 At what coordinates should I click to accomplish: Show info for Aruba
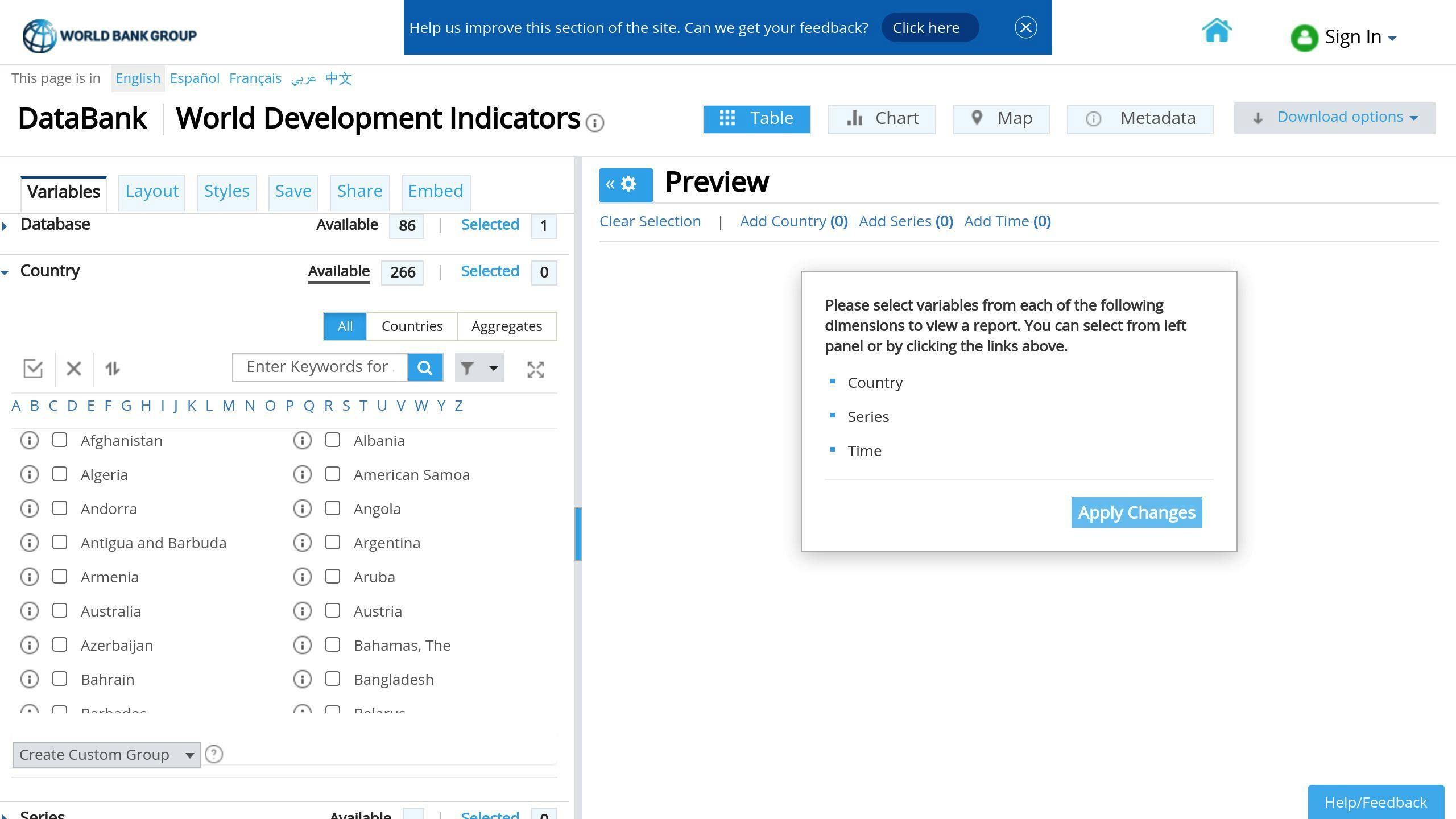pyautogui.click(x=303, y=577)
